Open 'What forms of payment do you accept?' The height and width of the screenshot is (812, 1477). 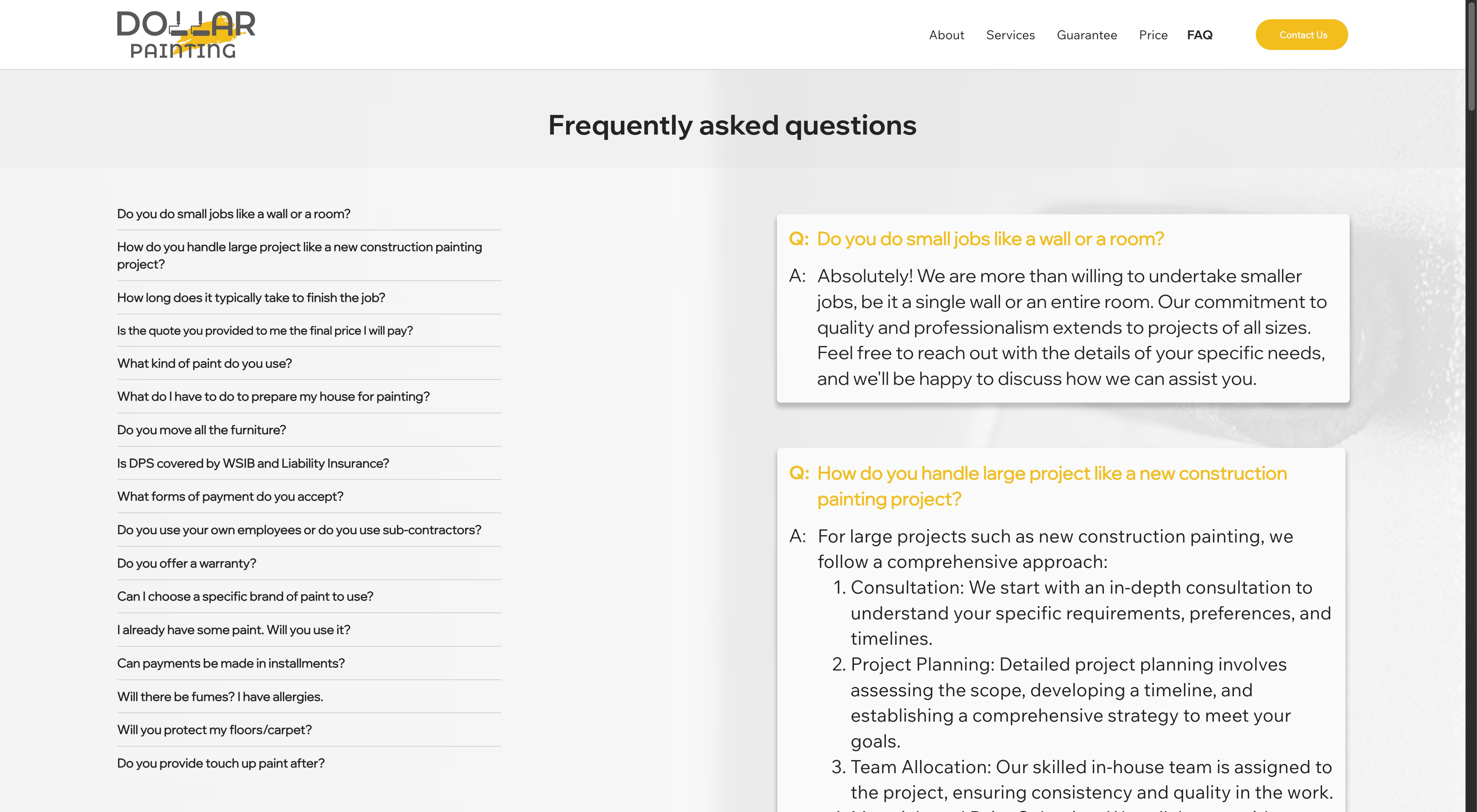point(230,496)
